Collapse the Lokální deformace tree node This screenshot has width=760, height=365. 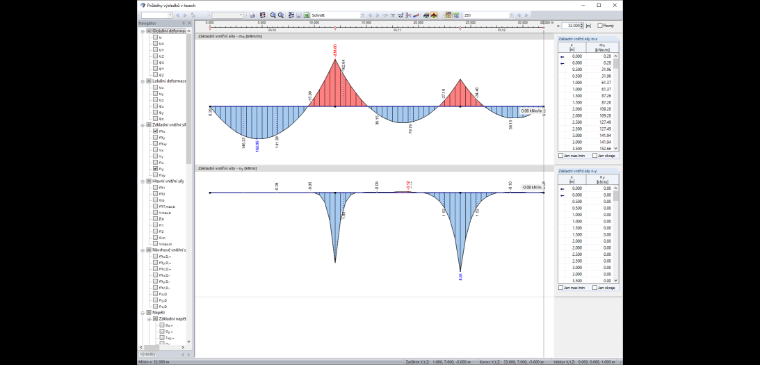point(142,81)
